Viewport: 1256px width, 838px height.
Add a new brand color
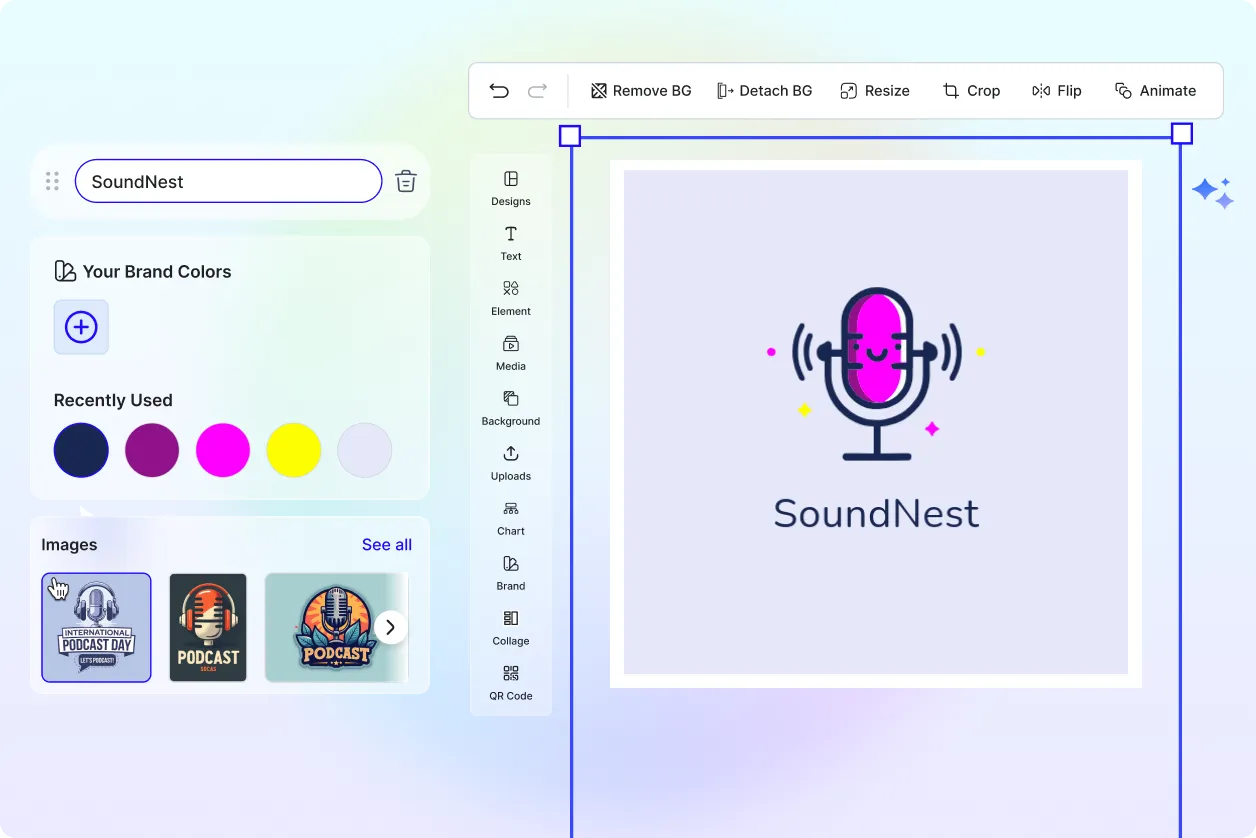pos(81,327)
